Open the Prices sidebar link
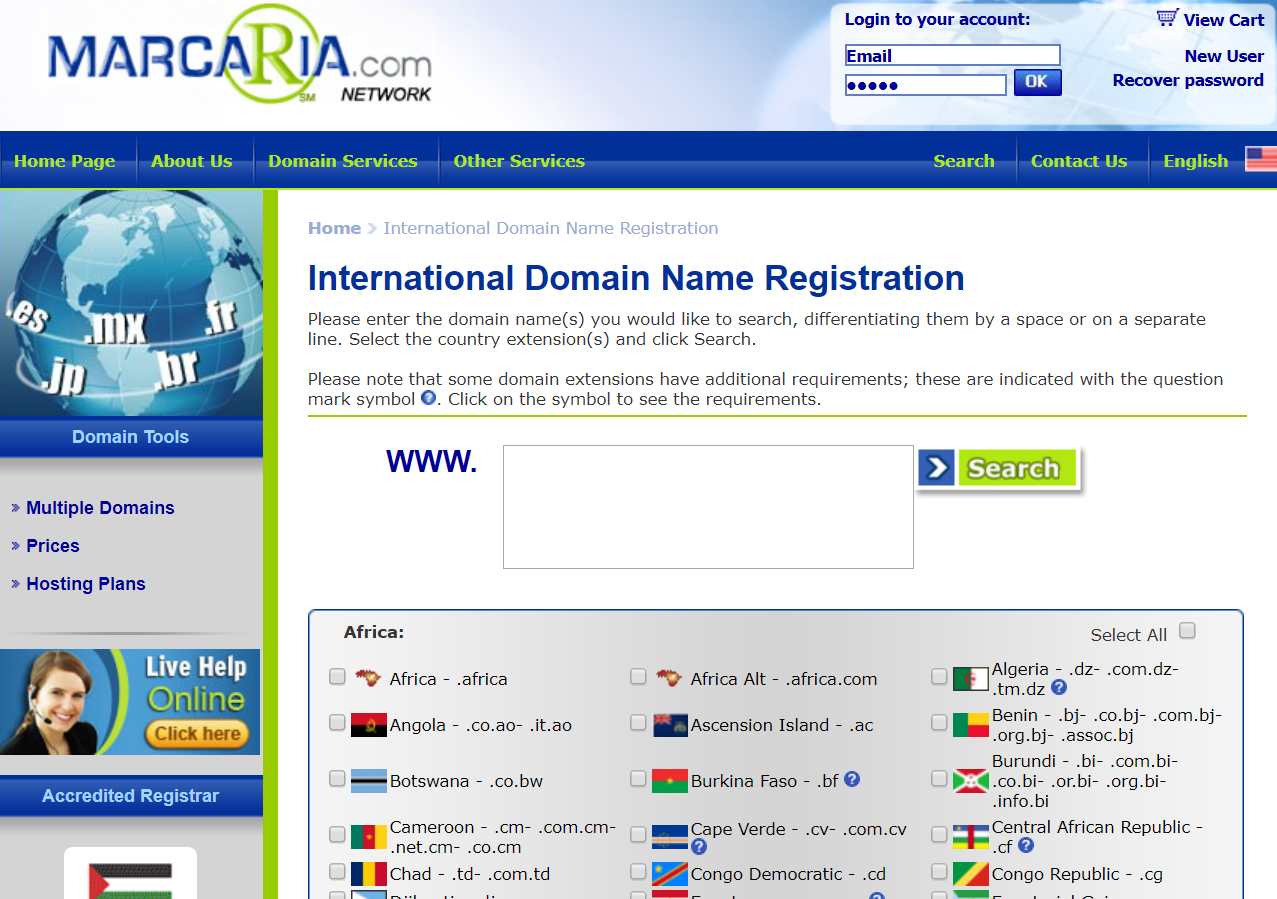 pos(53,546)
